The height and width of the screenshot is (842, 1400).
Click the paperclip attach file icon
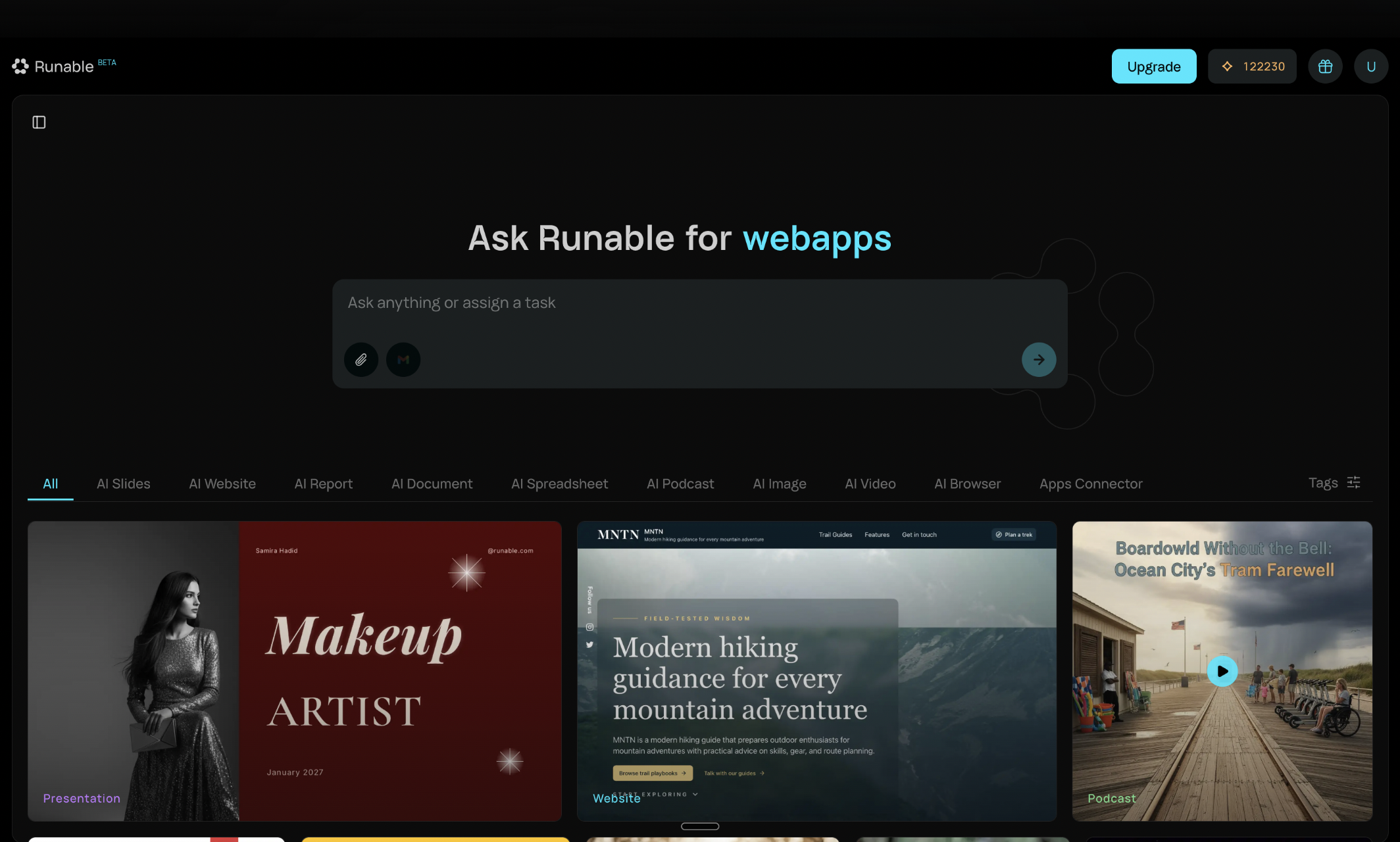[x=361, y=360]
